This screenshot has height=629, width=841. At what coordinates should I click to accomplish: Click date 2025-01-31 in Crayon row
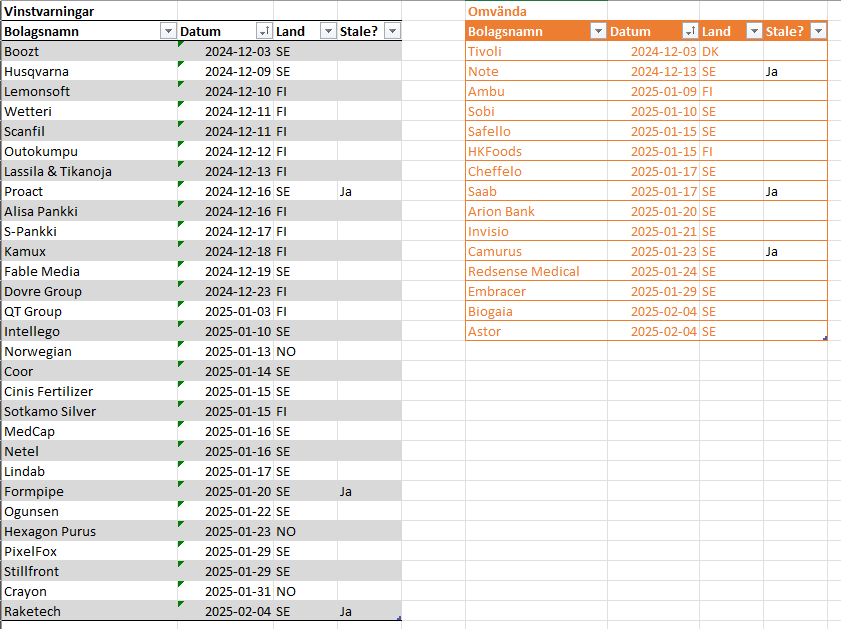click(x=226, y=592)
